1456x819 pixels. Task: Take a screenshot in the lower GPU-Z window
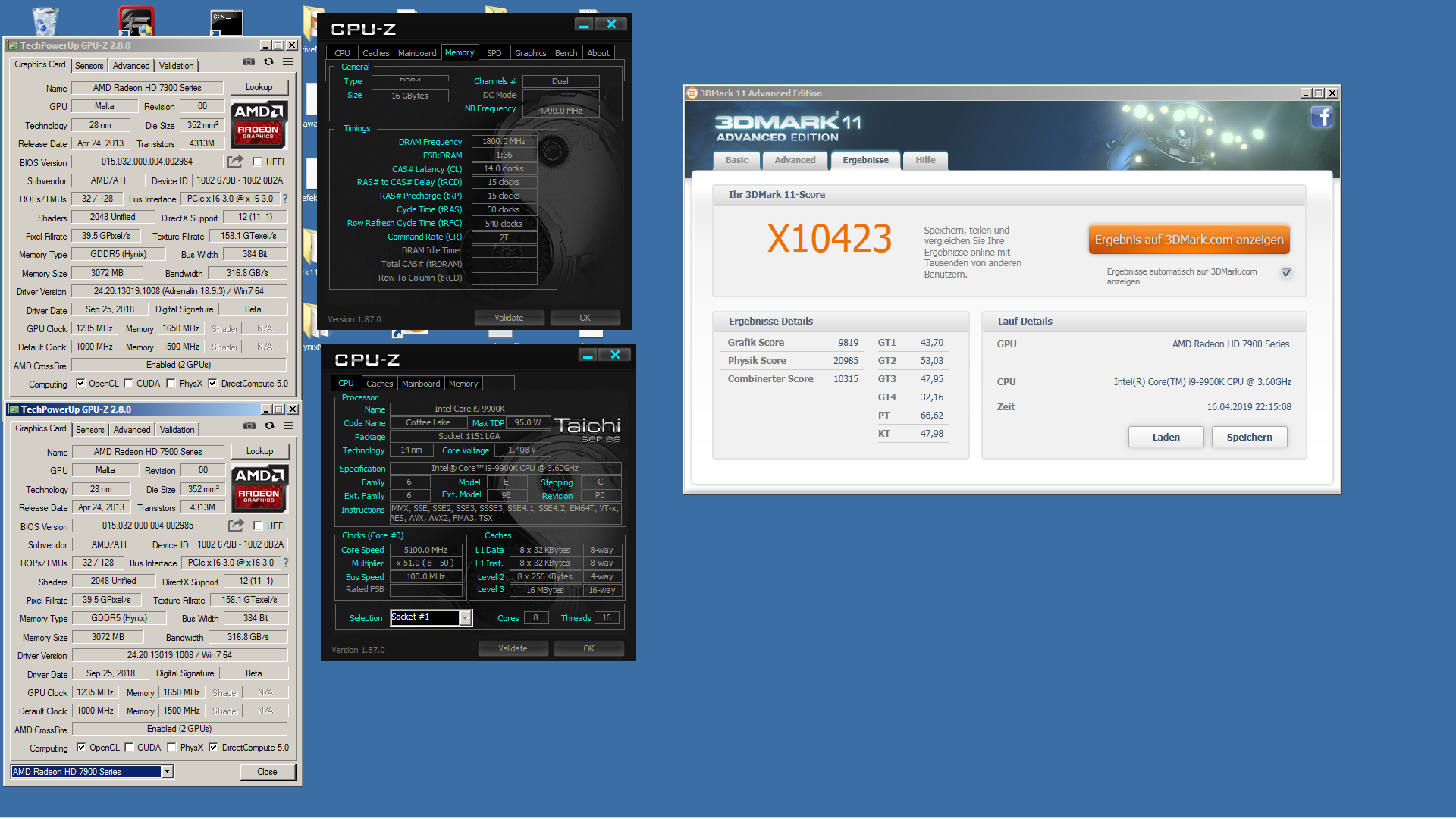coord(249,426)
